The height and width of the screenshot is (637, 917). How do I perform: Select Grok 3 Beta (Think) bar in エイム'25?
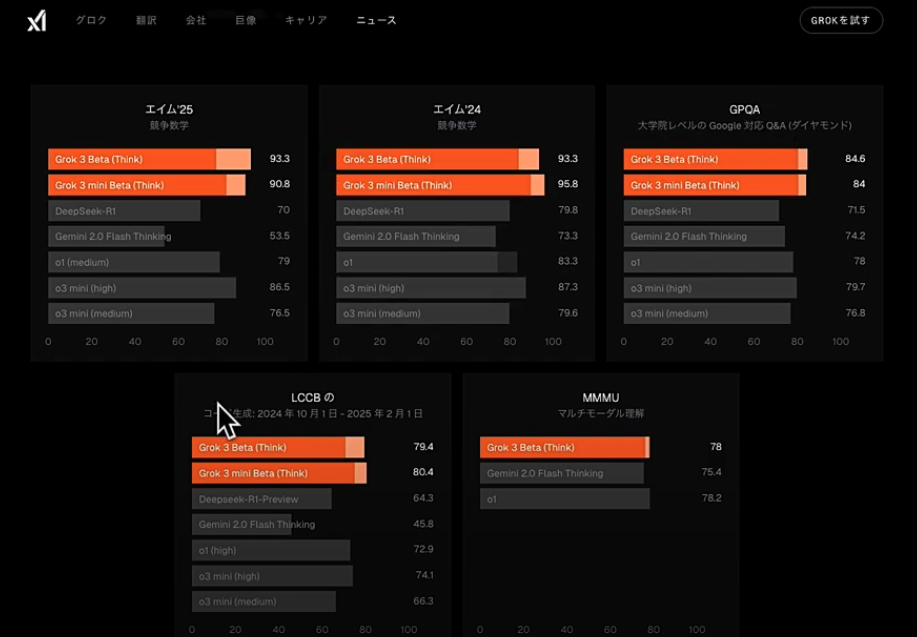tap(149, 159)
